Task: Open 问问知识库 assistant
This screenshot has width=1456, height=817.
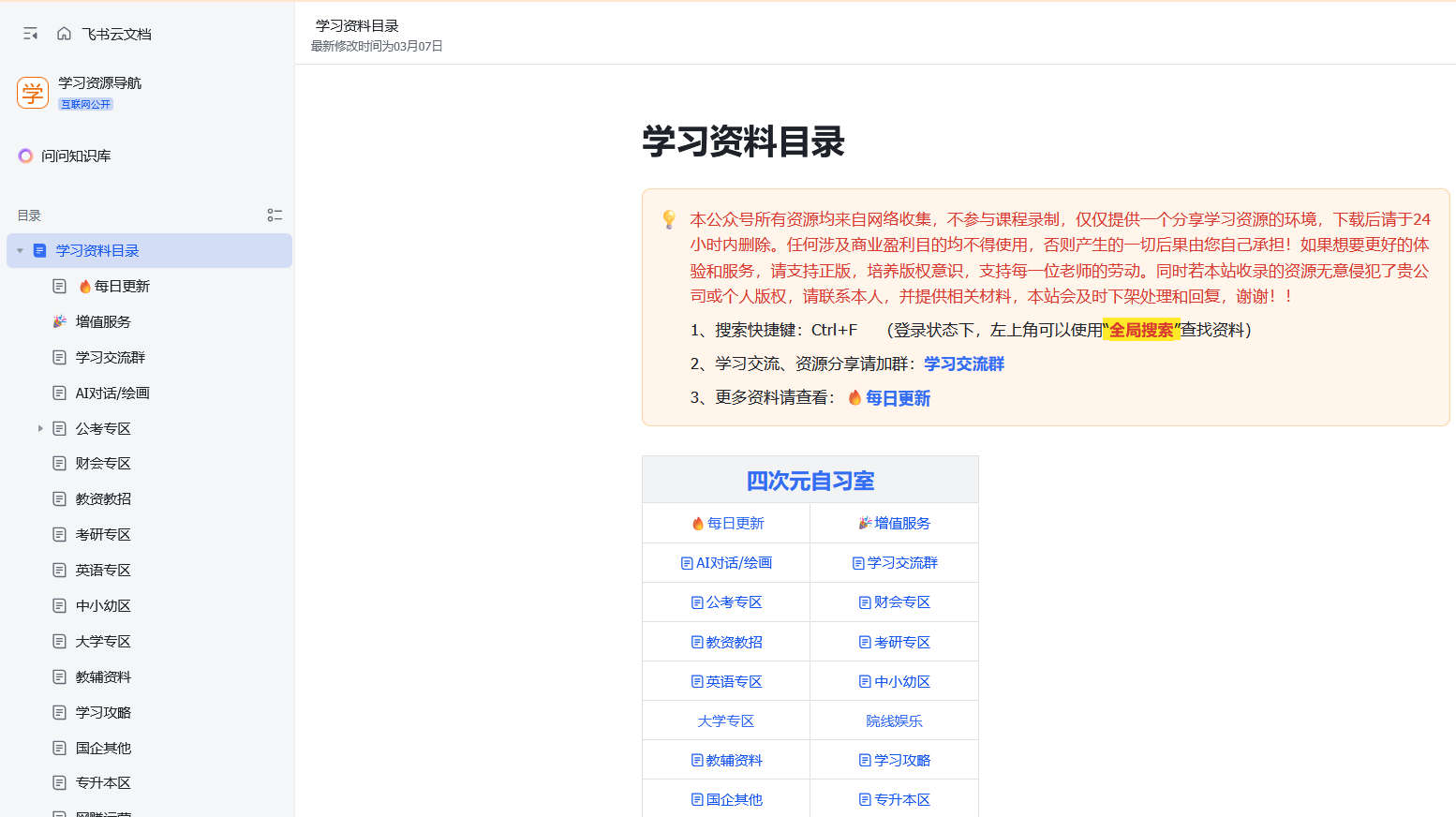Action: [x=65, y=156]
